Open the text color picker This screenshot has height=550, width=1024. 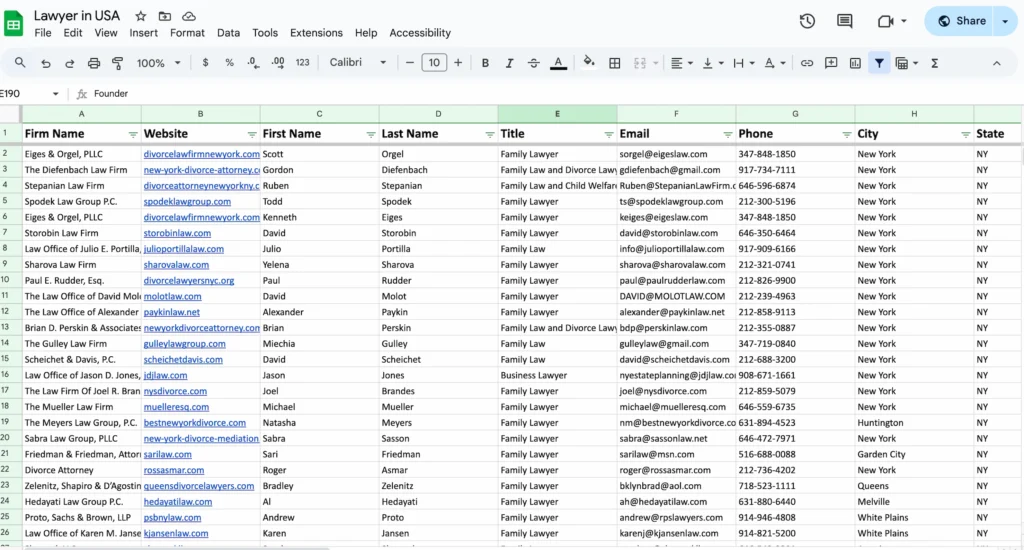pos(558,63)
